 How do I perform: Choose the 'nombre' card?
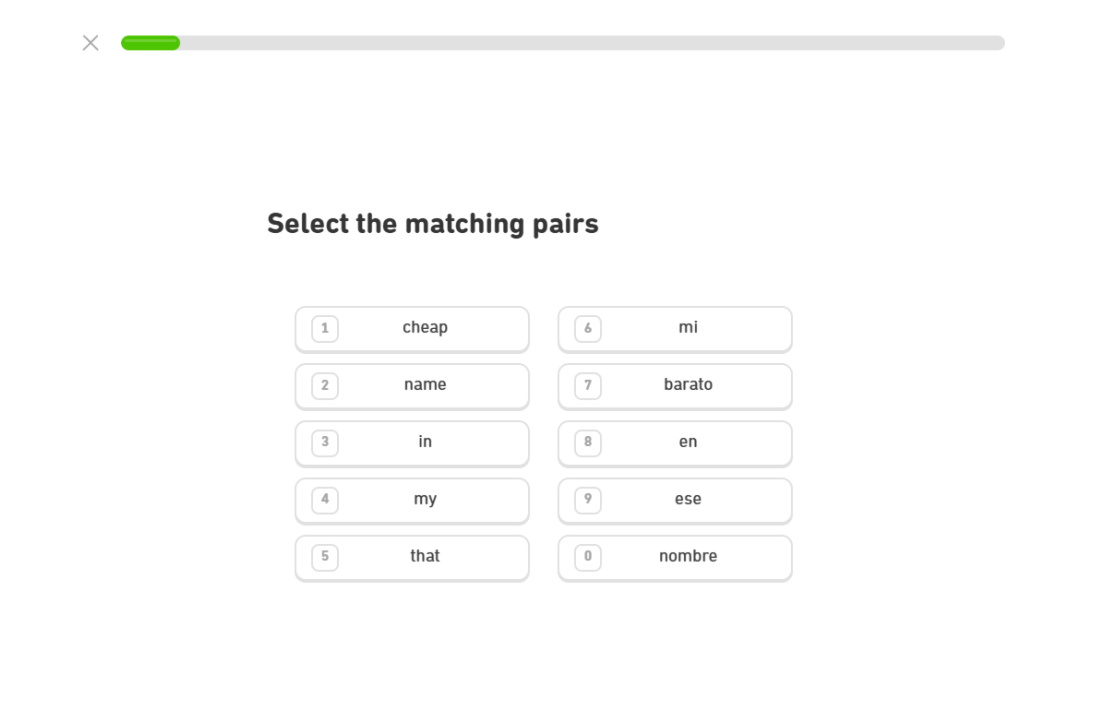click(675, 558)
